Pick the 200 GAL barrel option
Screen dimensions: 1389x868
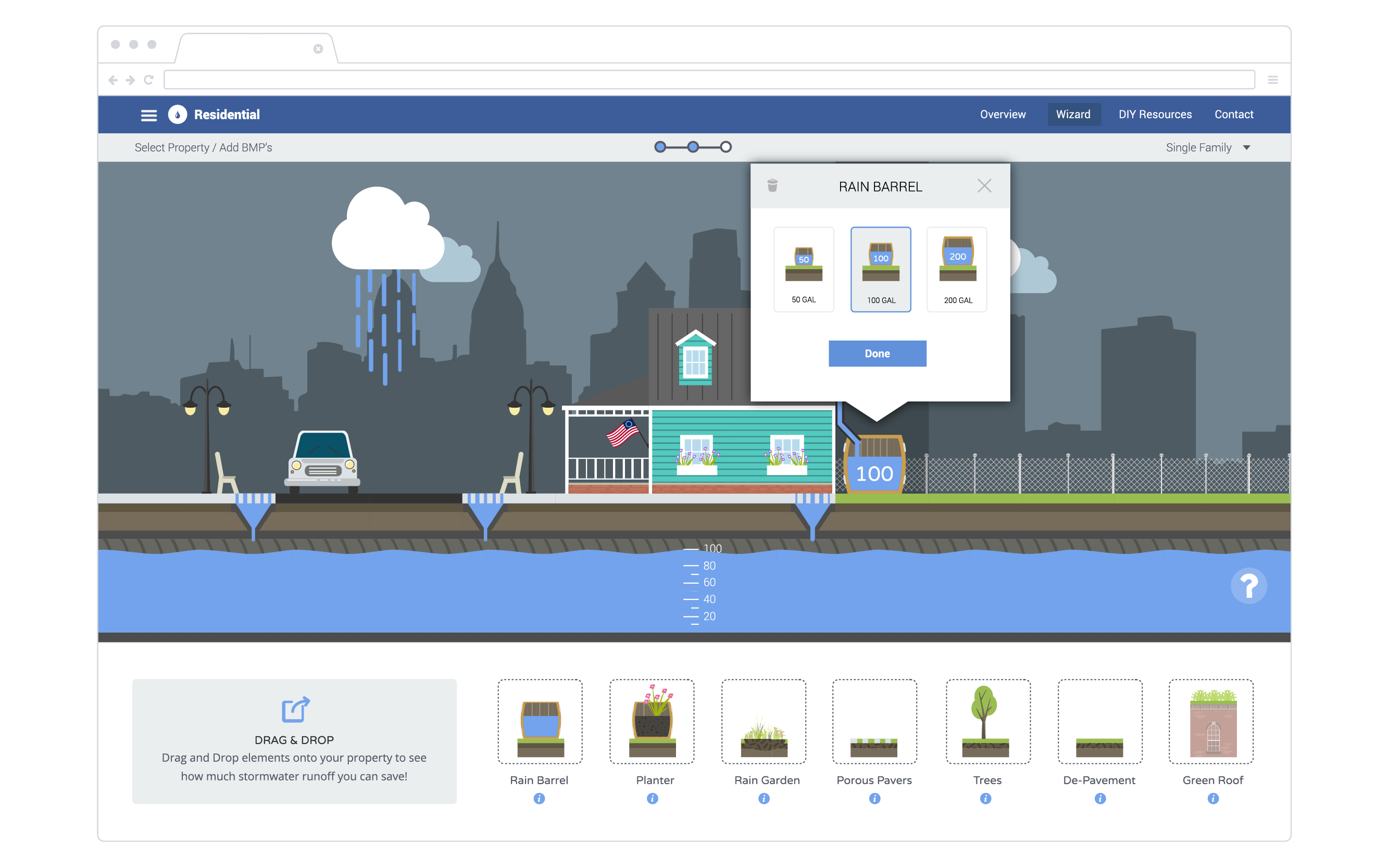[x=957, y=269]
